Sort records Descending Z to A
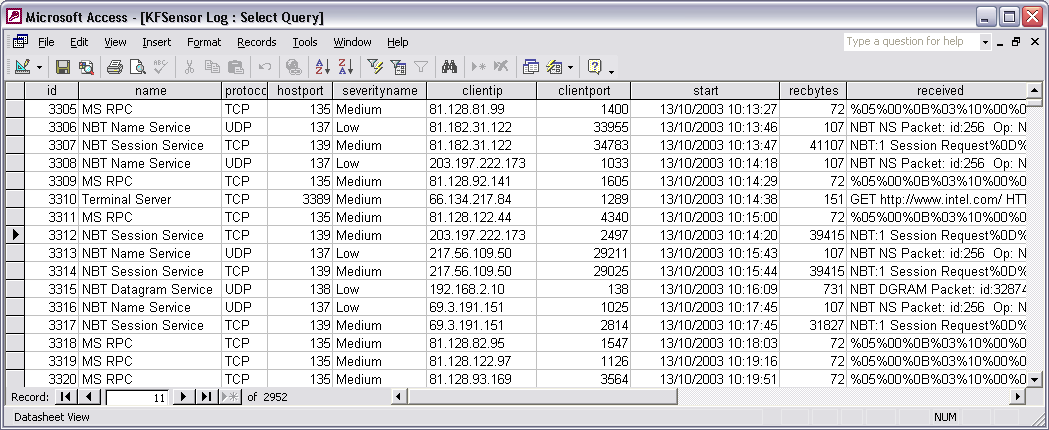The image size is (1049, 430). click(x=346, y=67)
